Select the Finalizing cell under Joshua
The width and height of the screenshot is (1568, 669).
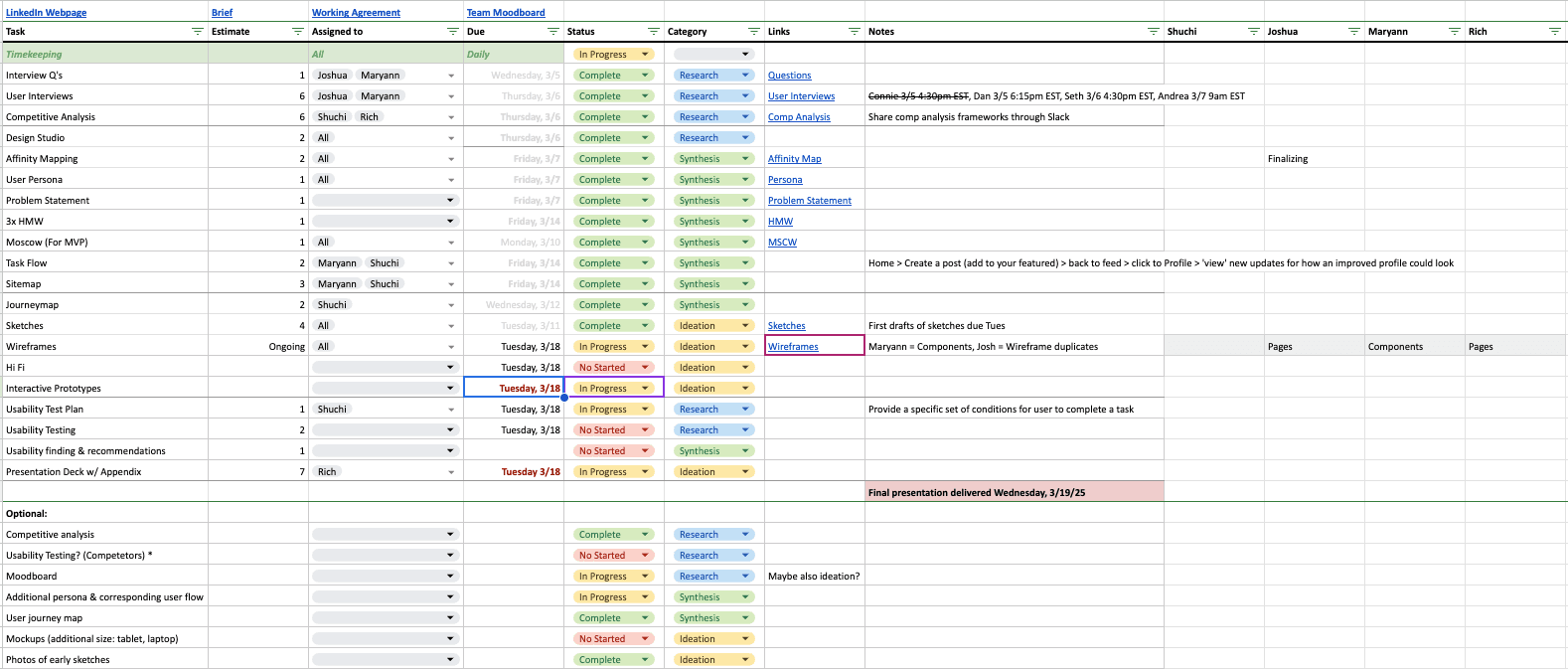[x=1314, y=159]
